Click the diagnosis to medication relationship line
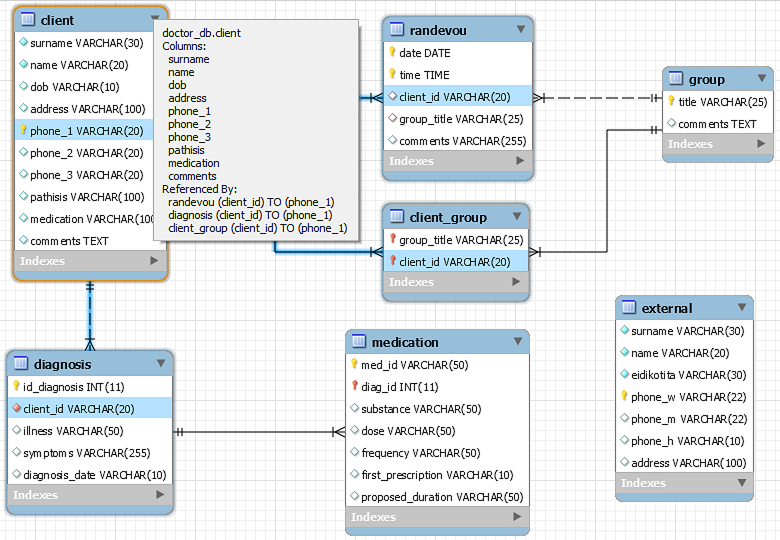The height and width of the screenshot is (540, 780). pos(259,432)
